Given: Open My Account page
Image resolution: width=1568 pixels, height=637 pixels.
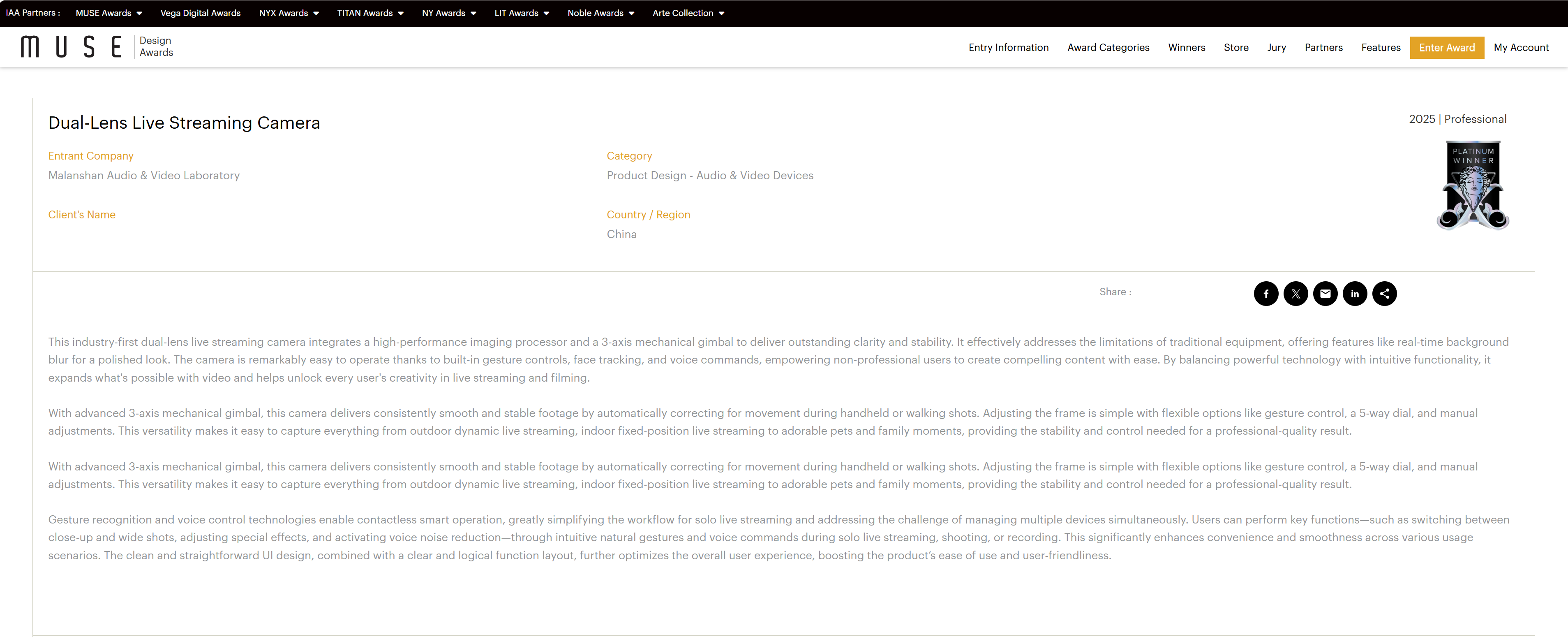Looking at the screenshot, I should pos(1520,48).
